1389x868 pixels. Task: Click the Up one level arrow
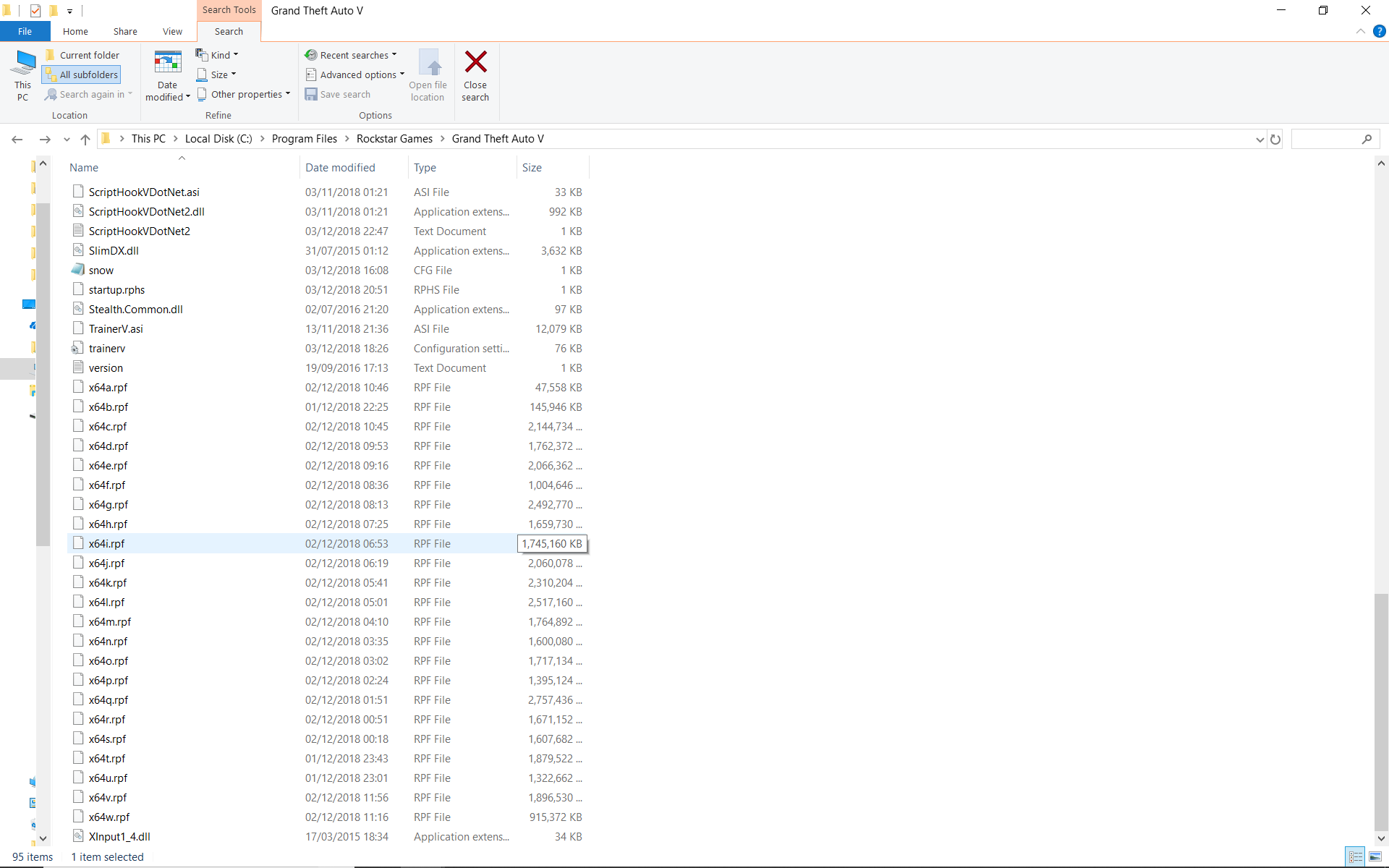coord(85,139)
